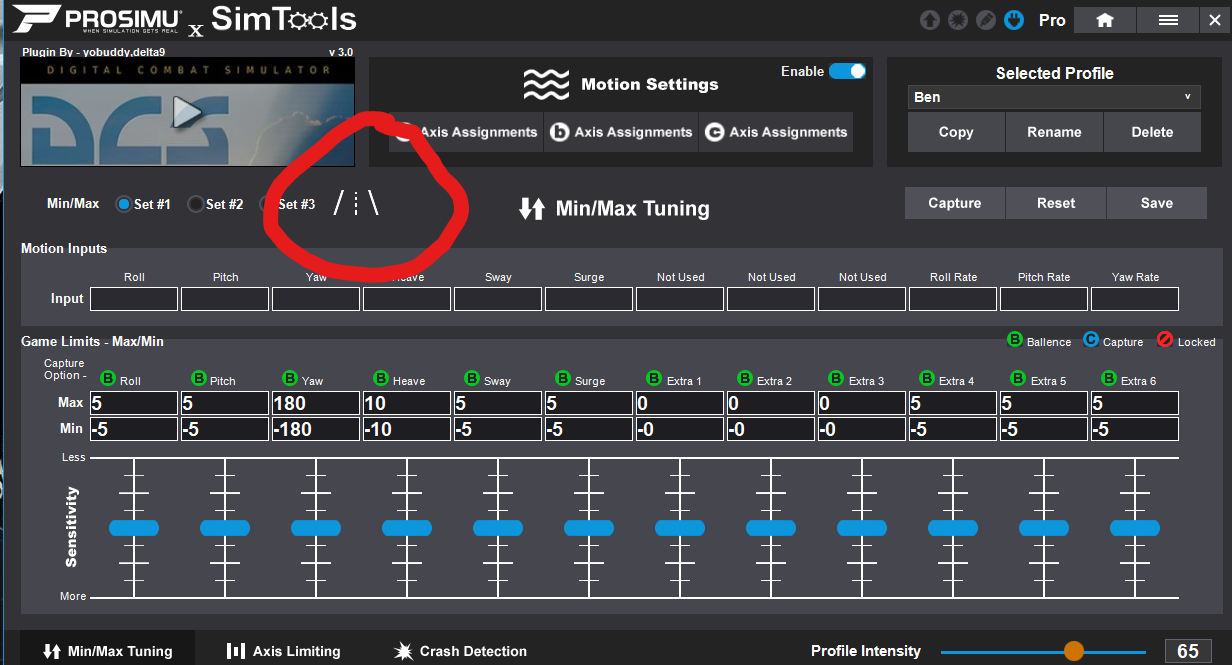This screenshot has width=1232, height=665.
Task: Click the road lane icon near Set #3
Action: coord(356,204)
